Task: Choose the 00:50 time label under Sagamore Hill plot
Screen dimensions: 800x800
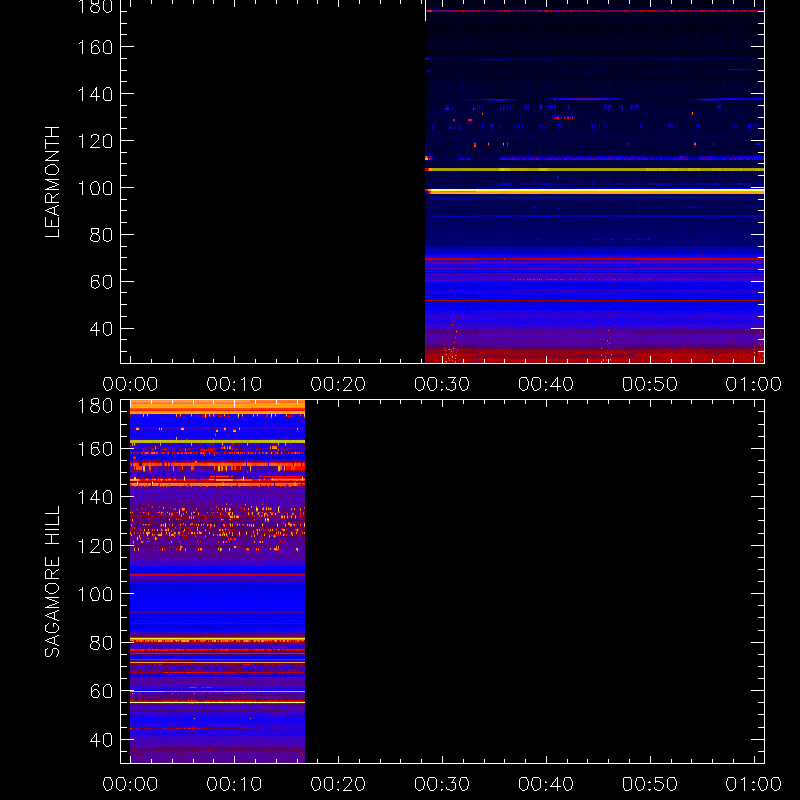Action: pyautogui.click(x=650, y=784)
